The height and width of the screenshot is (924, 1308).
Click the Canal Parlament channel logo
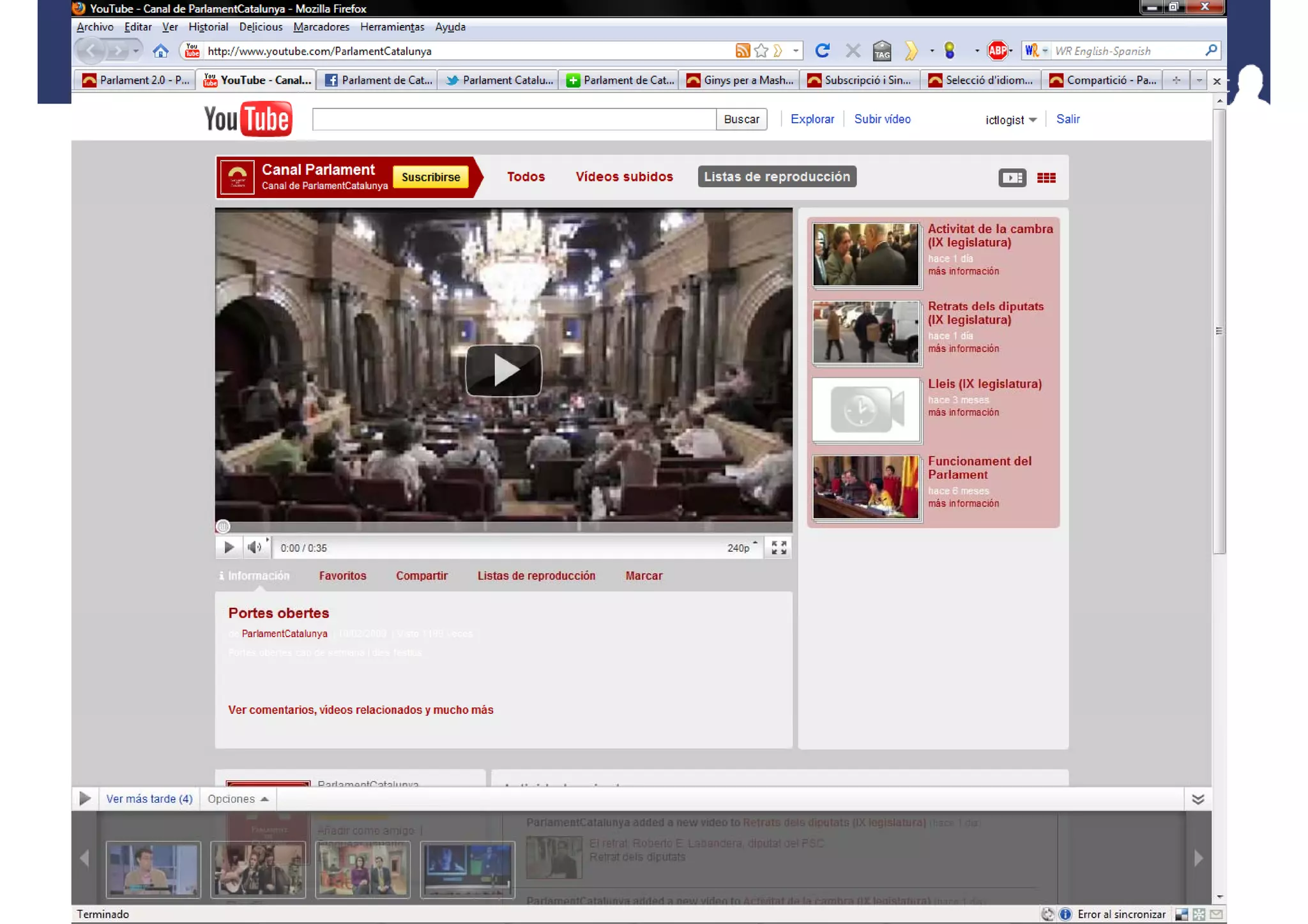[238, 177]
